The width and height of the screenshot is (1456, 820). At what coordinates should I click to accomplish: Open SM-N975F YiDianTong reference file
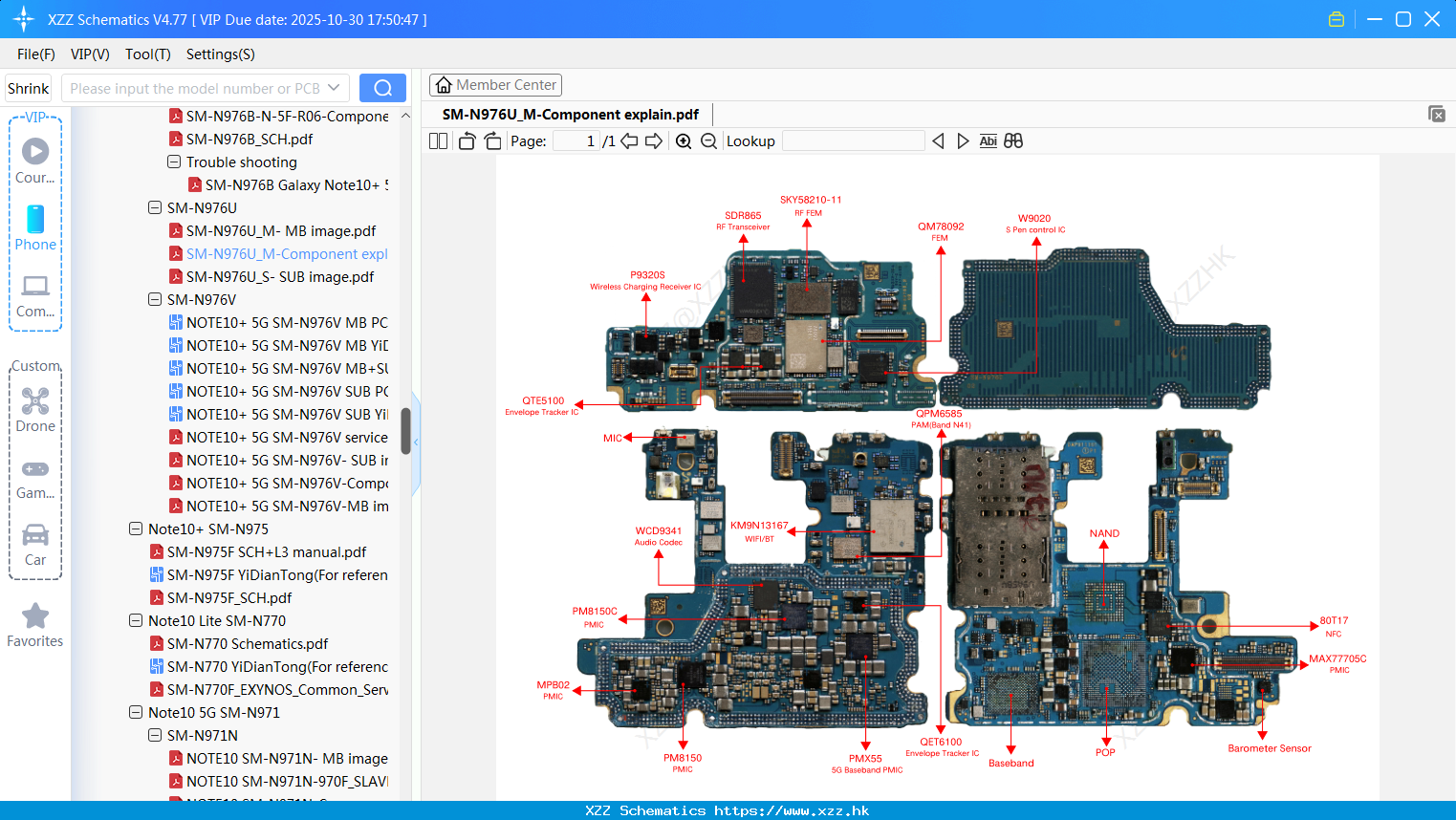(277, 575)
